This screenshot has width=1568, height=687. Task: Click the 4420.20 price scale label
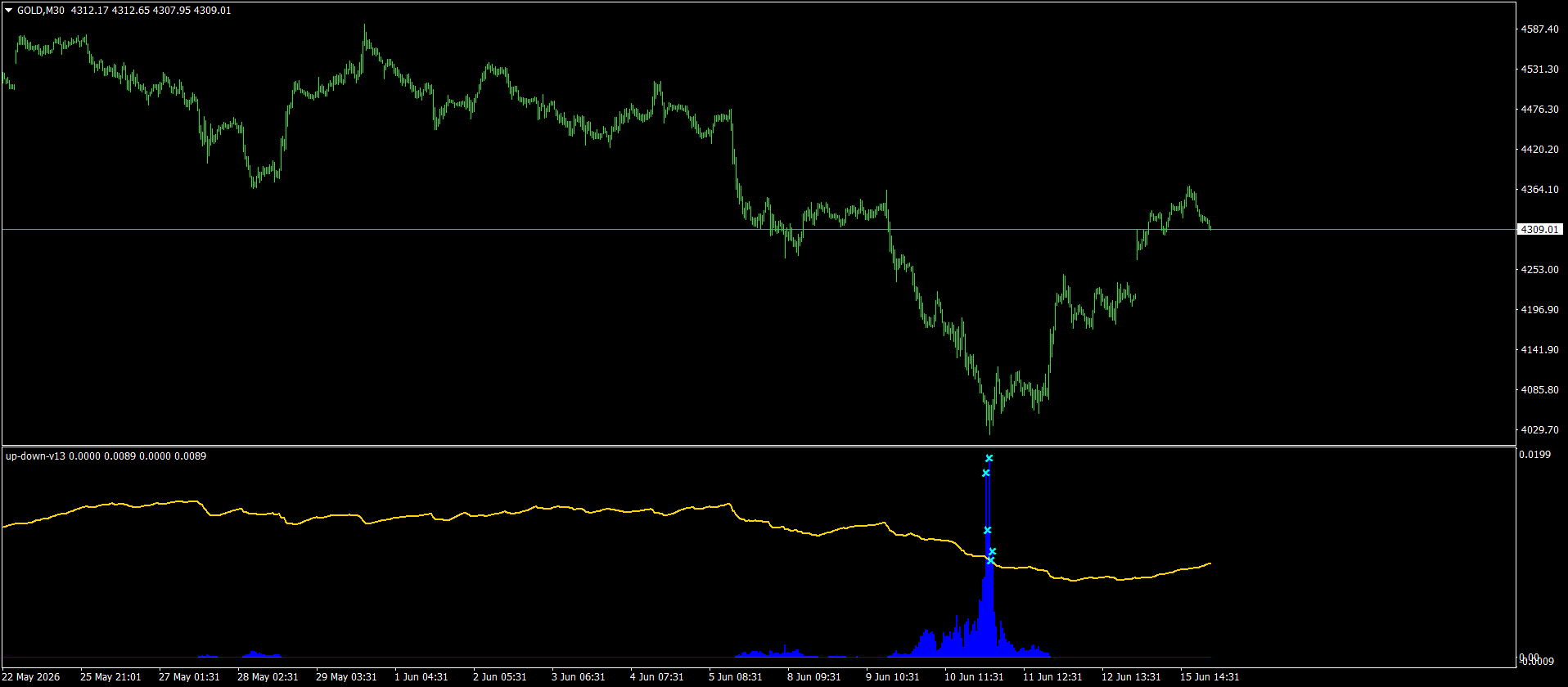click(1539, 150)
